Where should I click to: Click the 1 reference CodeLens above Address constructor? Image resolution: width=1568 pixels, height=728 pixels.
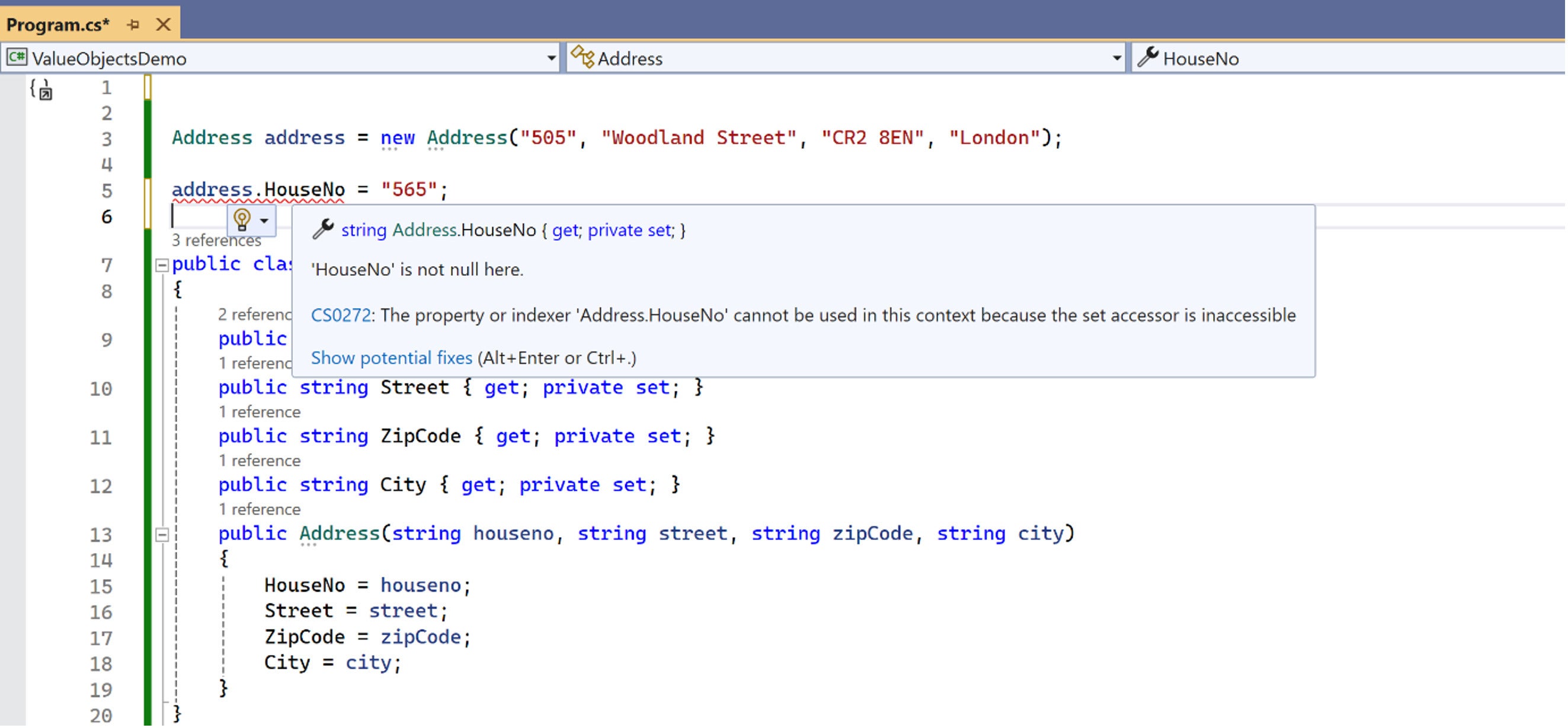click(260, 510)
